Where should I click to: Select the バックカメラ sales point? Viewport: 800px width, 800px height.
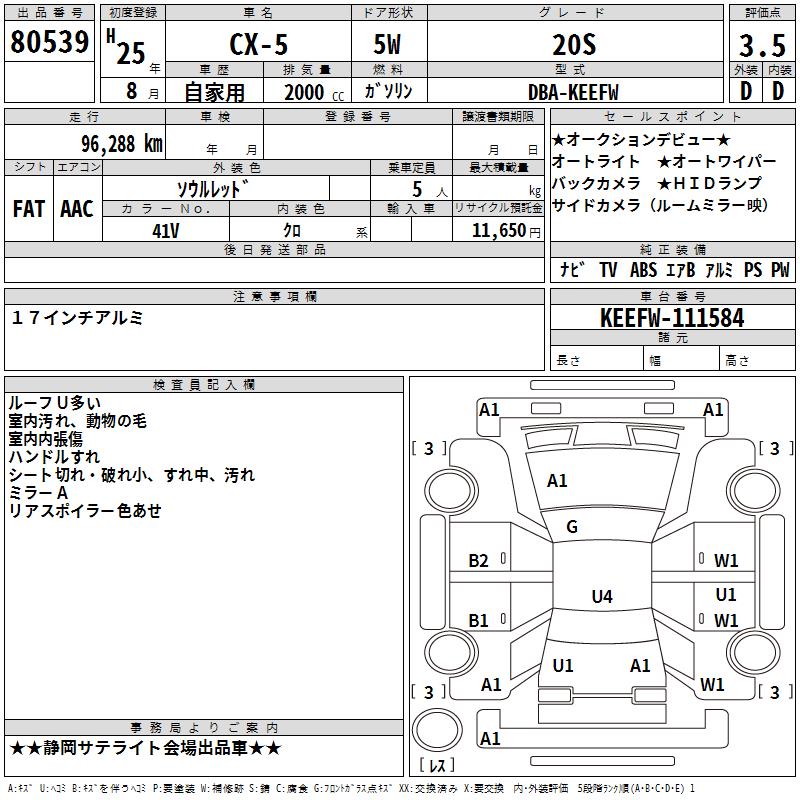(x=596, y=183)
